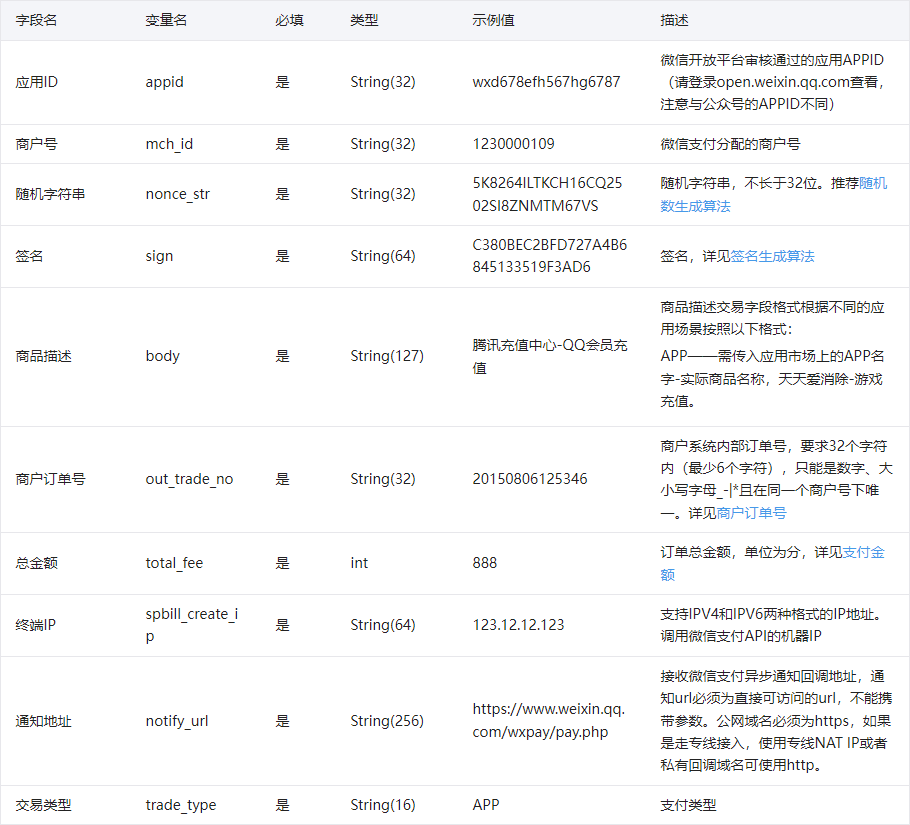Viewport: 910px width, 825px height.
Task: Click String(64) in the spbill_create_ip row
Action: pos(383,625)
